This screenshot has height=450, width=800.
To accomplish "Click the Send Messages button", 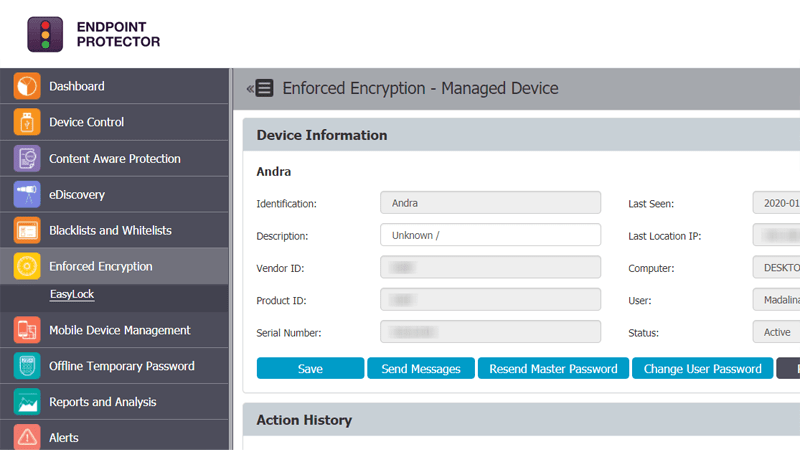I will [421, 368].
